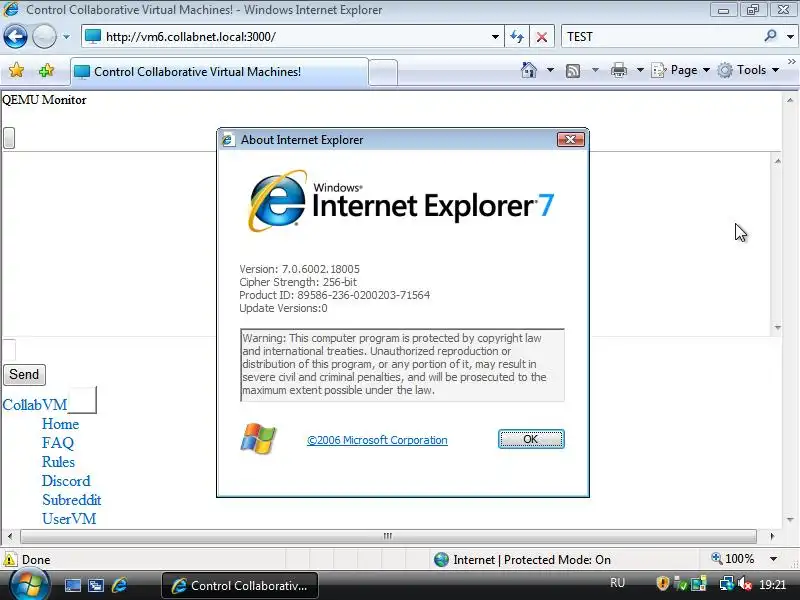Click the 19:21 taskbar clock

[772, 584]
